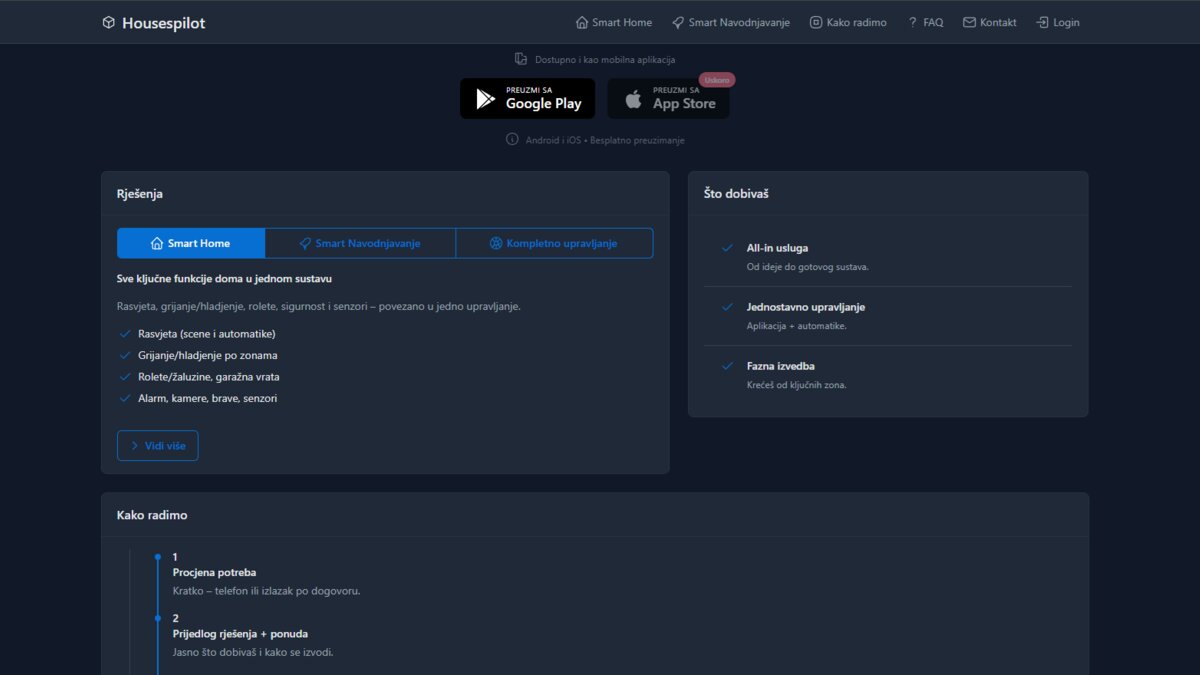Click the login arrow icon

1042,22
